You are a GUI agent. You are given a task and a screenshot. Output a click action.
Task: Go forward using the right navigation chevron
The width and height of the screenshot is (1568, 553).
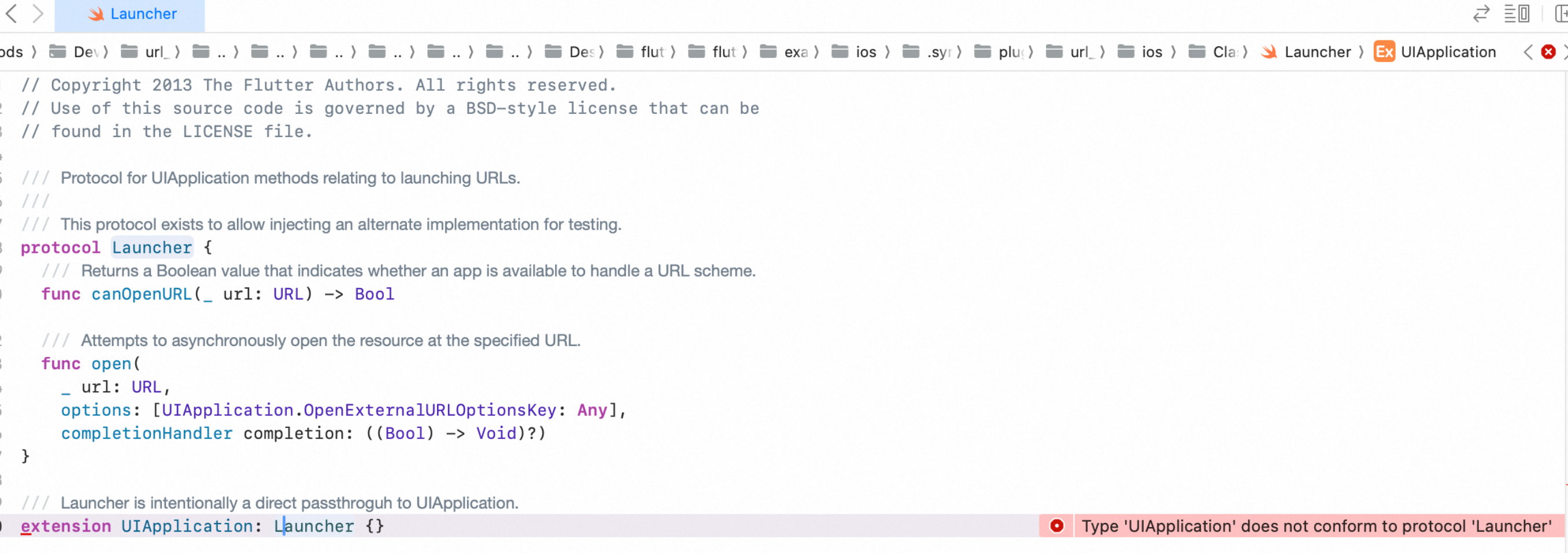click(38, 13)
